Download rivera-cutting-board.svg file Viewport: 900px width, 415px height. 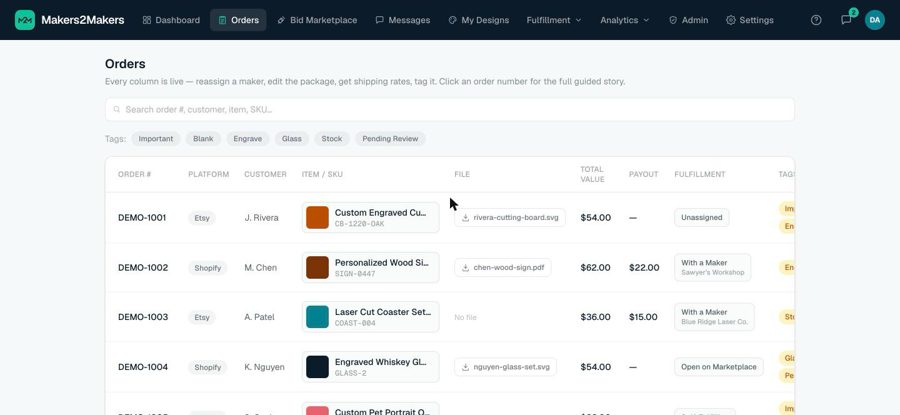tap(510, 218)
